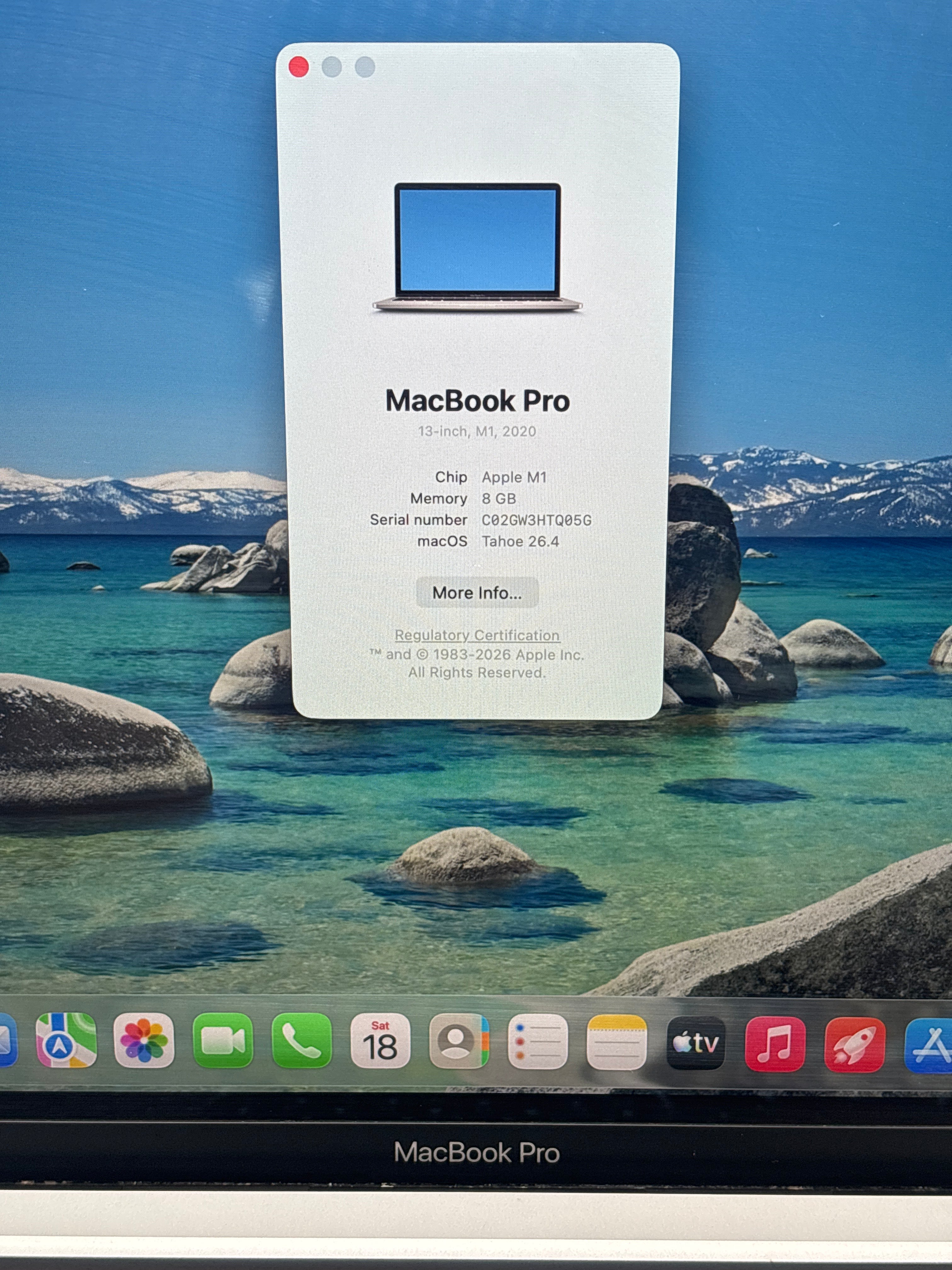Open the Regulatory Certification link

[477, 635]
